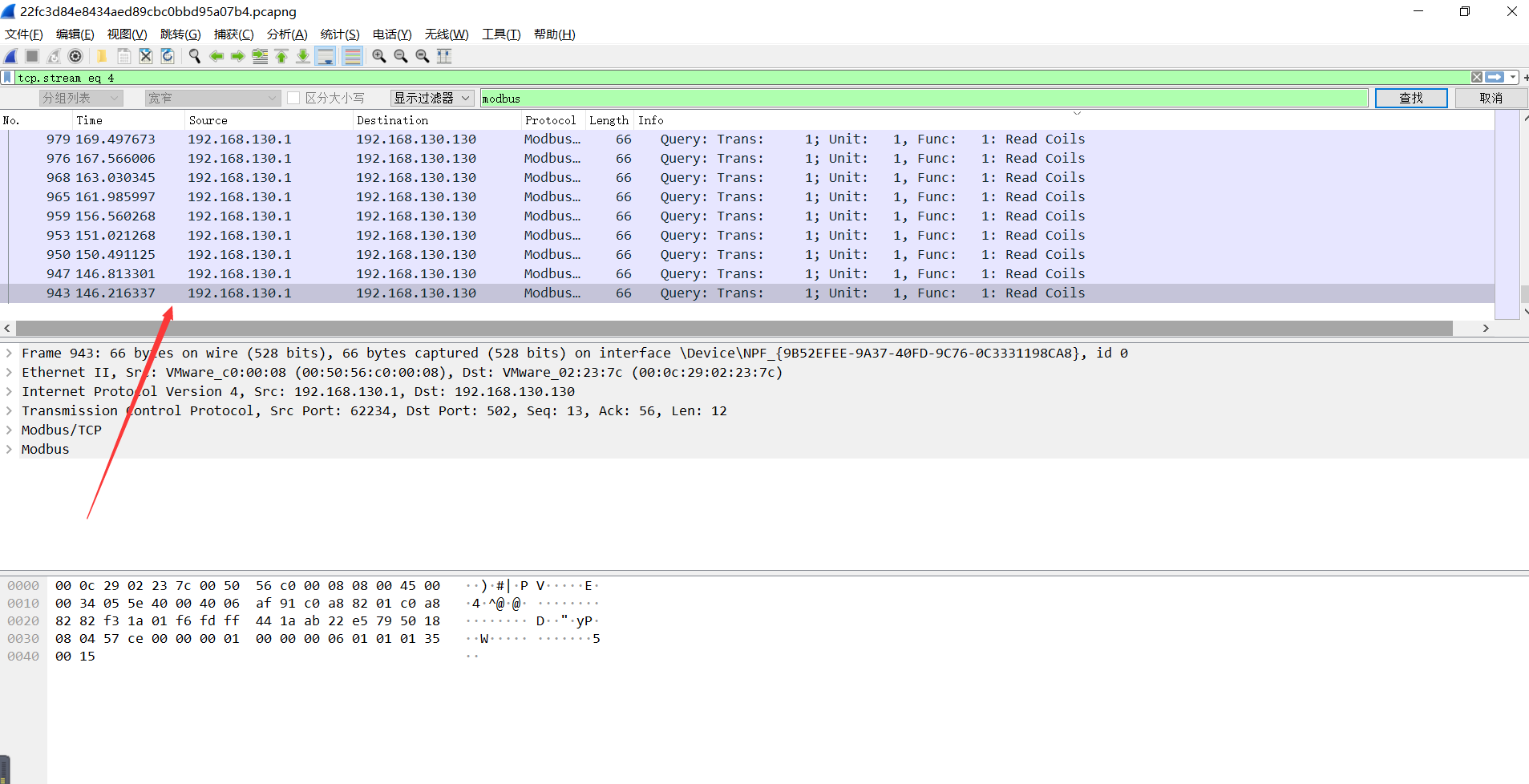Open a capture file with folder icon
This screenshot has height=784, width=1529.
click(x=102, y=56)
